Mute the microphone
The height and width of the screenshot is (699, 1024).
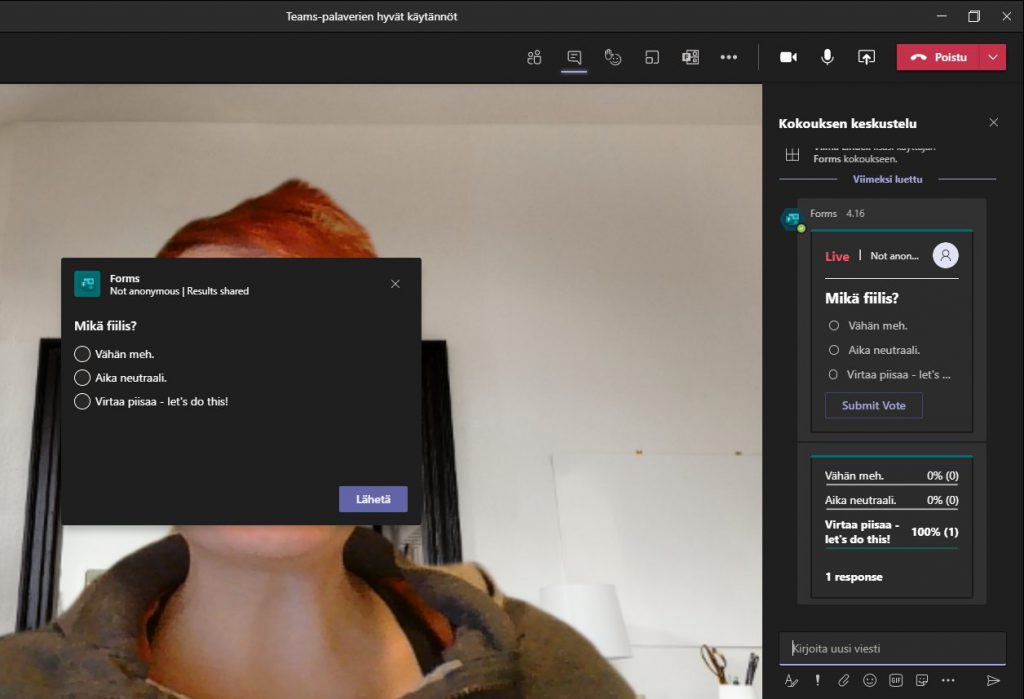(827, 57)
